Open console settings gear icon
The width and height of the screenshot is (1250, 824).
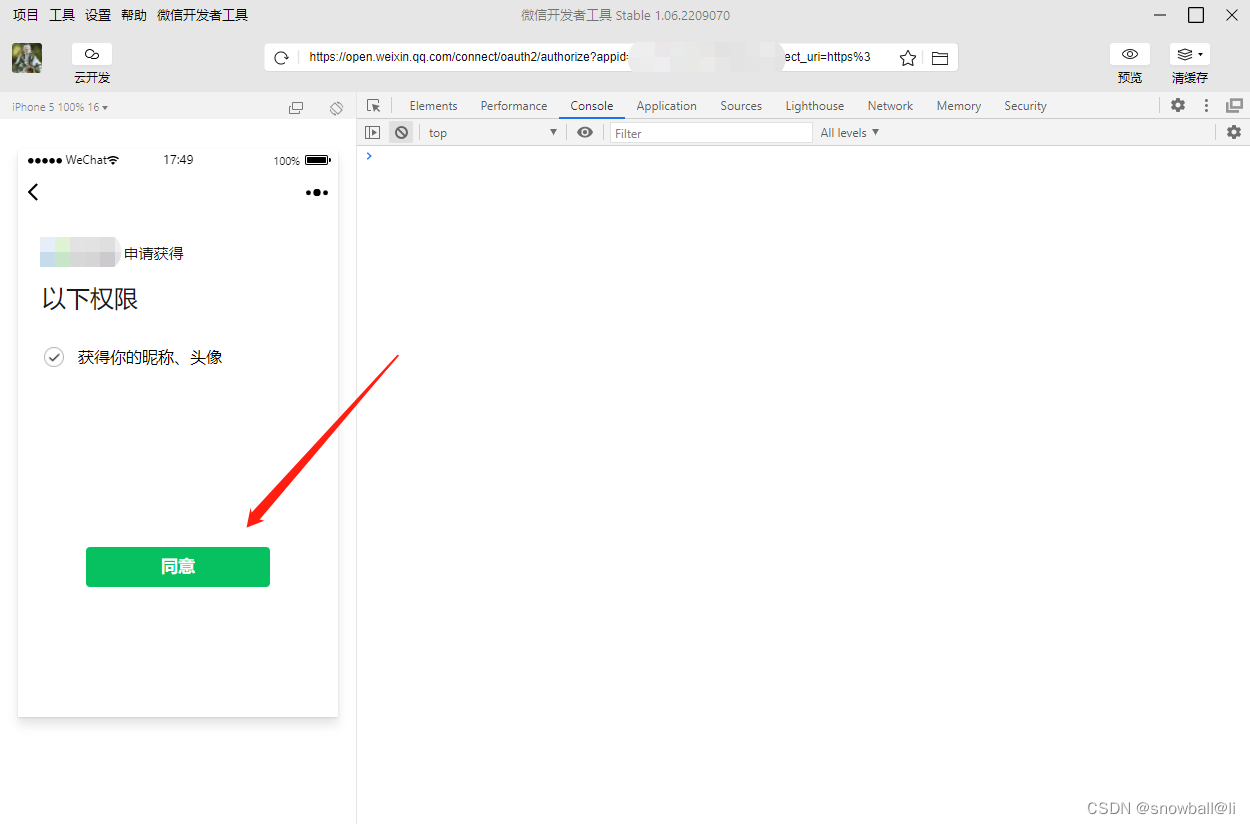(x=1234, y=132)
